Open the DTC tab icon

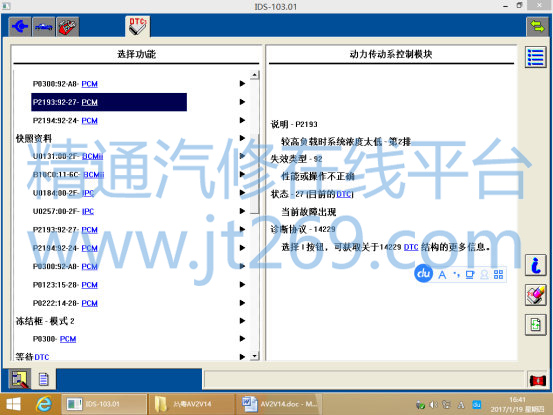coord(138,26)
